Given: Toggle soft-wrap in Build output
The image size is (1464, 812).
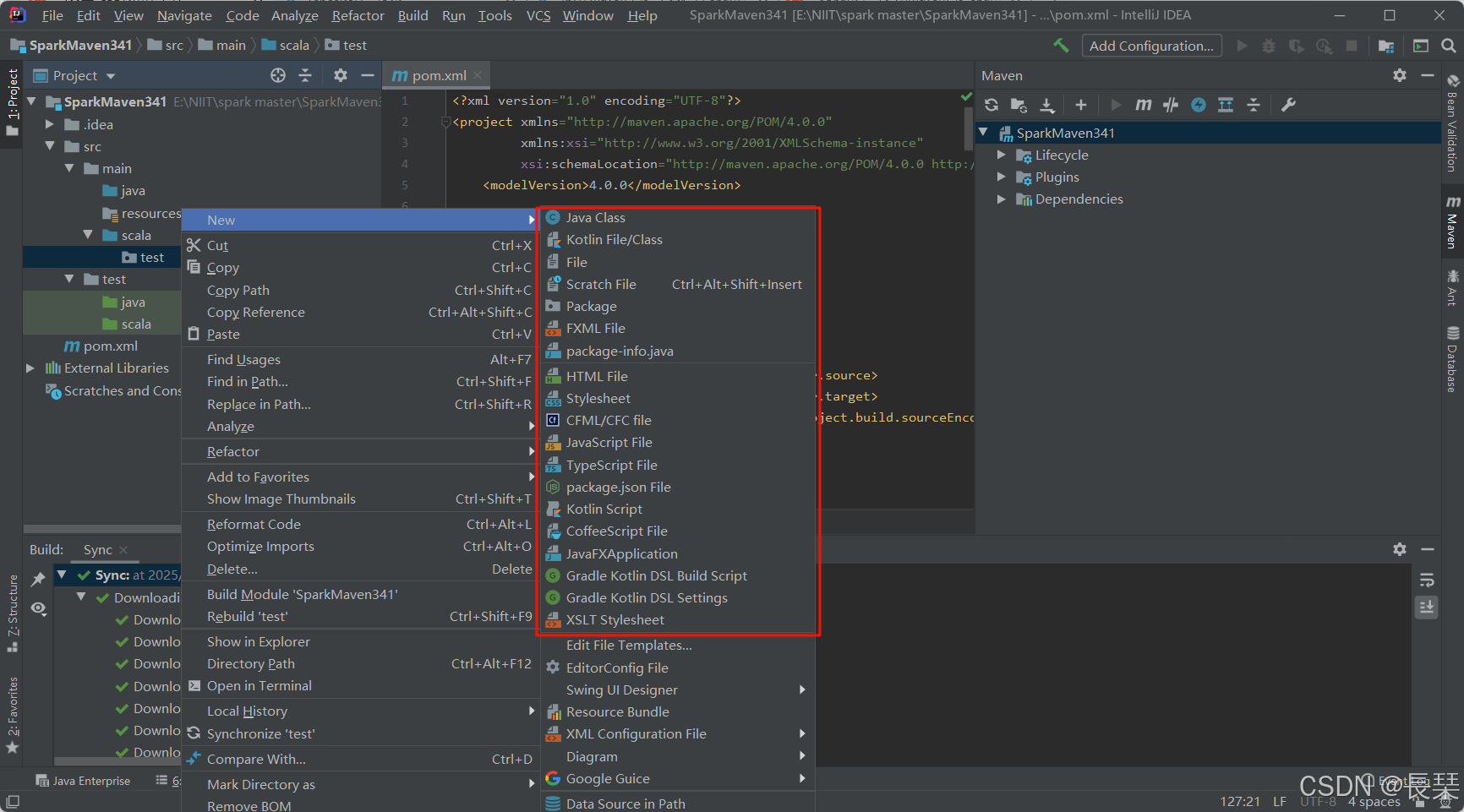Looking at the screenshot, I should point(1427,580).
